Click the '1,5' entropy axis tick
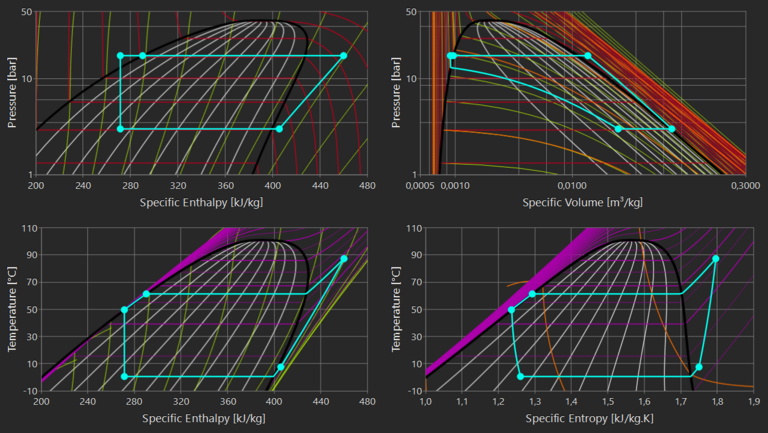The image size is (768, 433). pos(608,402)
